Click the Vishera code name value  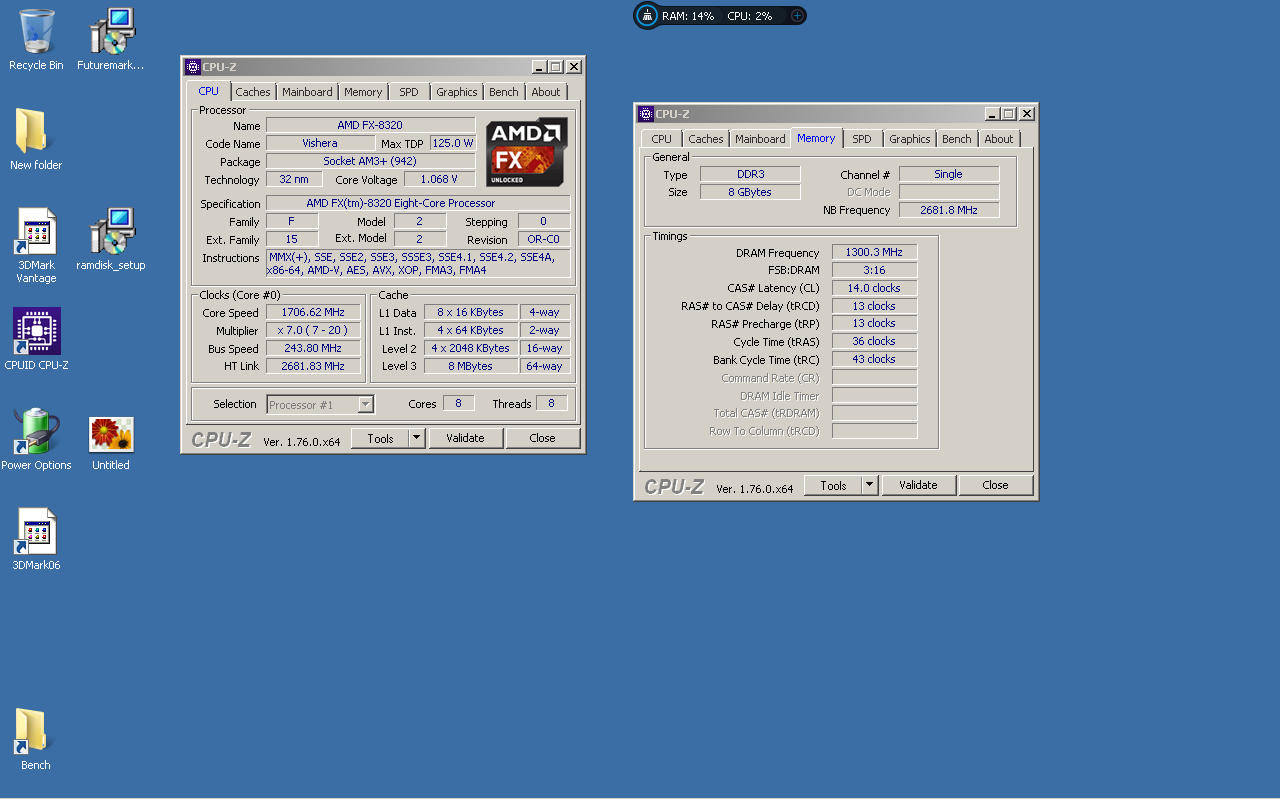click(x=320, y=143)
